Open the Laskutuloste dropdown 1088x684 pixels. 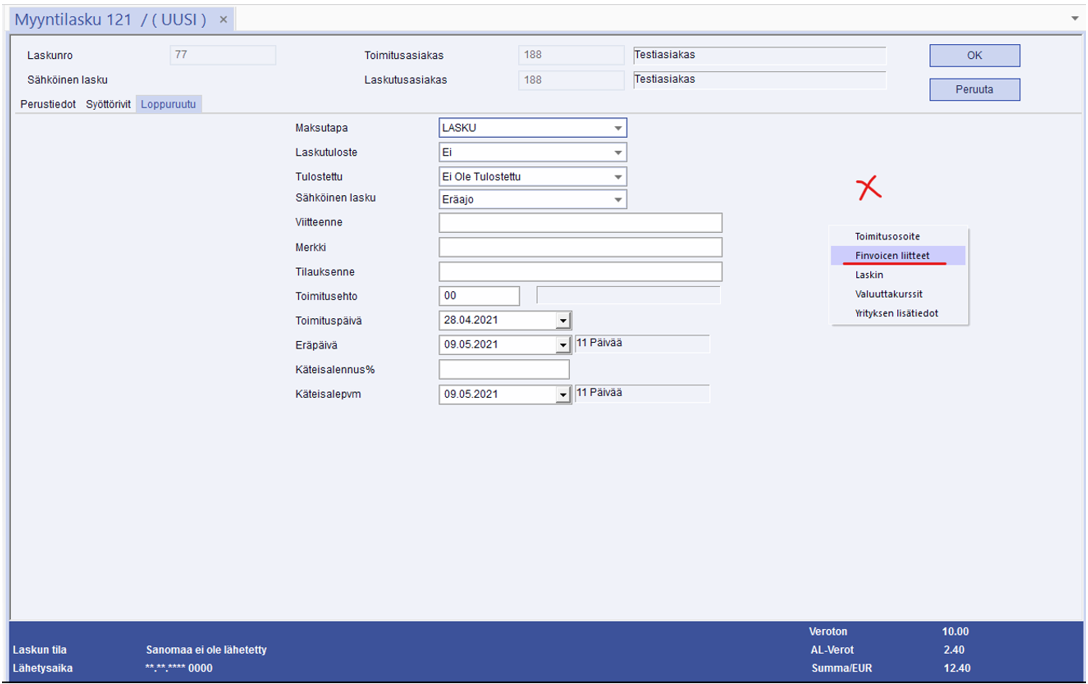tap(618, 153)
